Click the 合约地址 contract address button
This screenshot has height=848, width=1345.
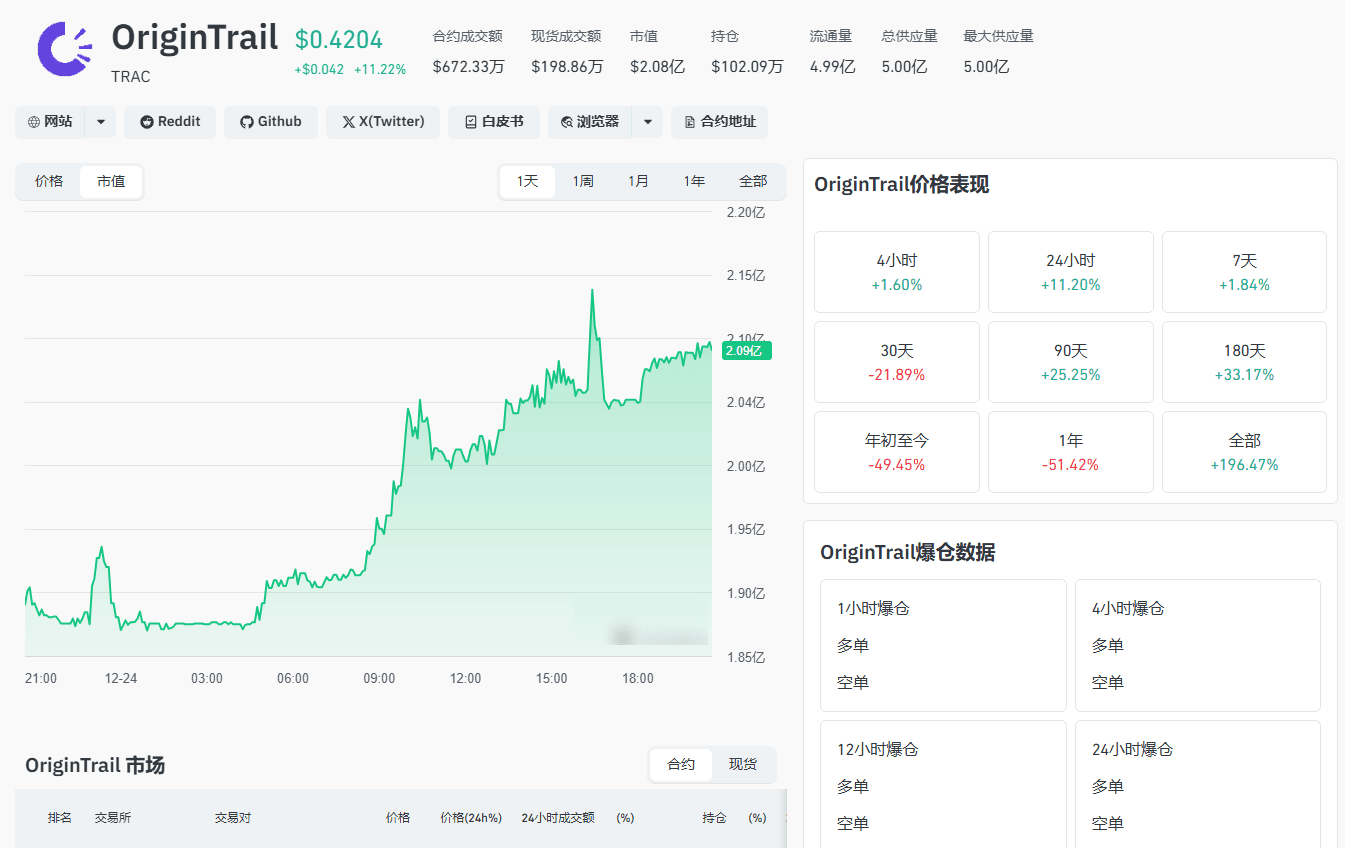coord(719,122)
